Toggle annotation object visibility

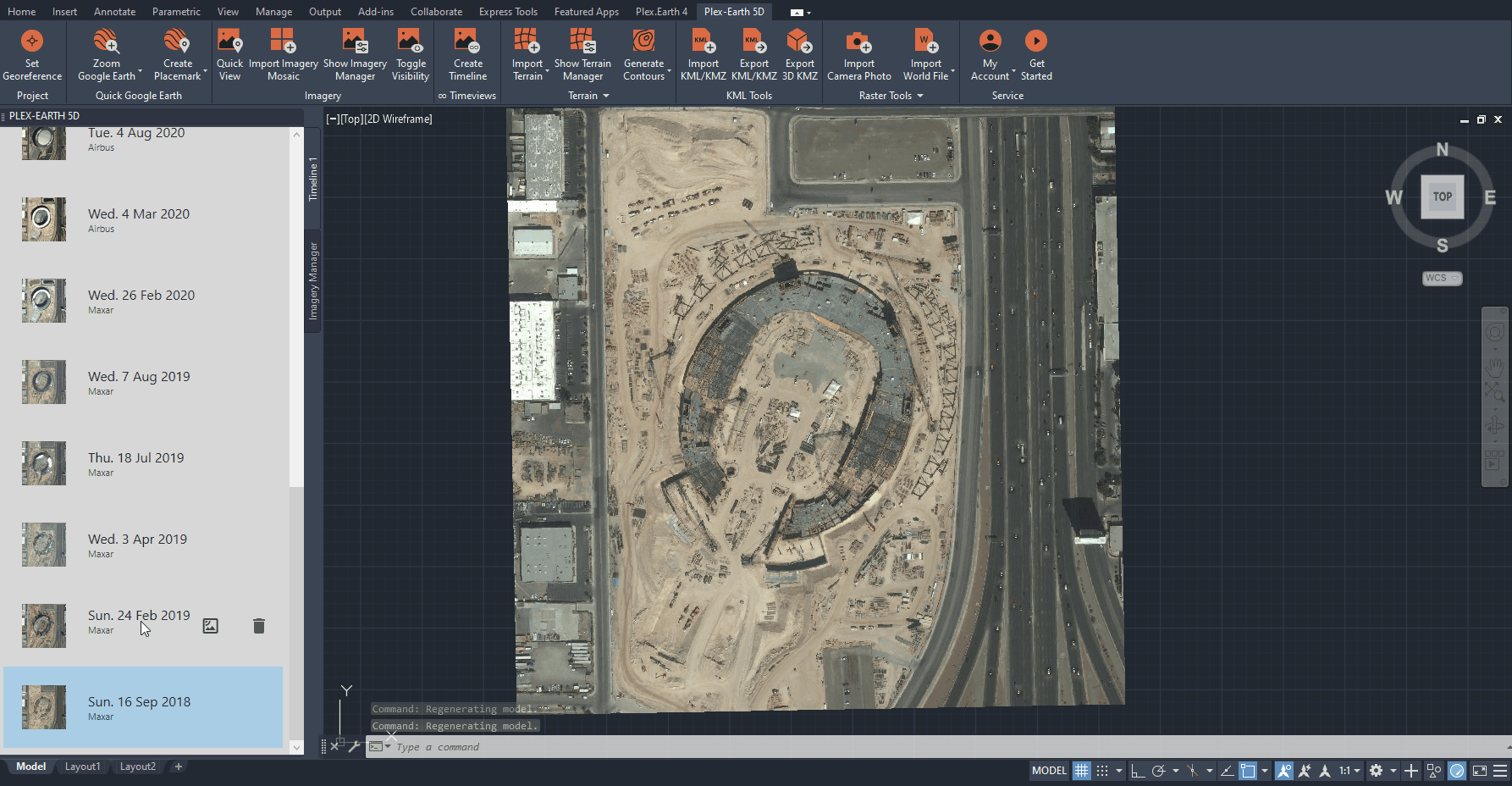tap(1284, 771)
